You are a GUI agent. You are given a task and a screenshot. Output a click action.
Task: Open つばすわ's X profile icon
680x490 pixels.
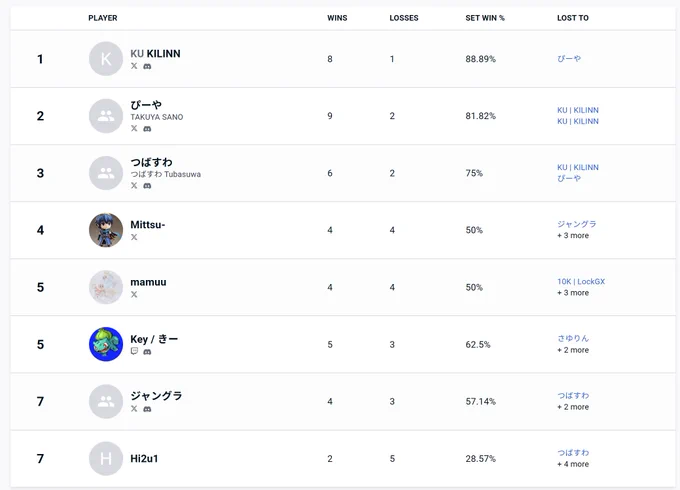(x=134, y=186)
